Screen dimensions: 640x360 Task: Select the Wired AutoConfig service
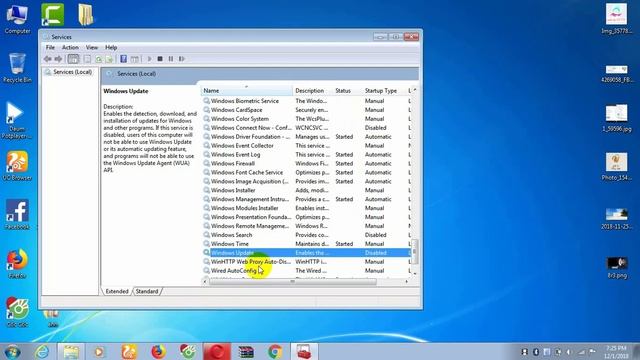(x=306, y=271)
